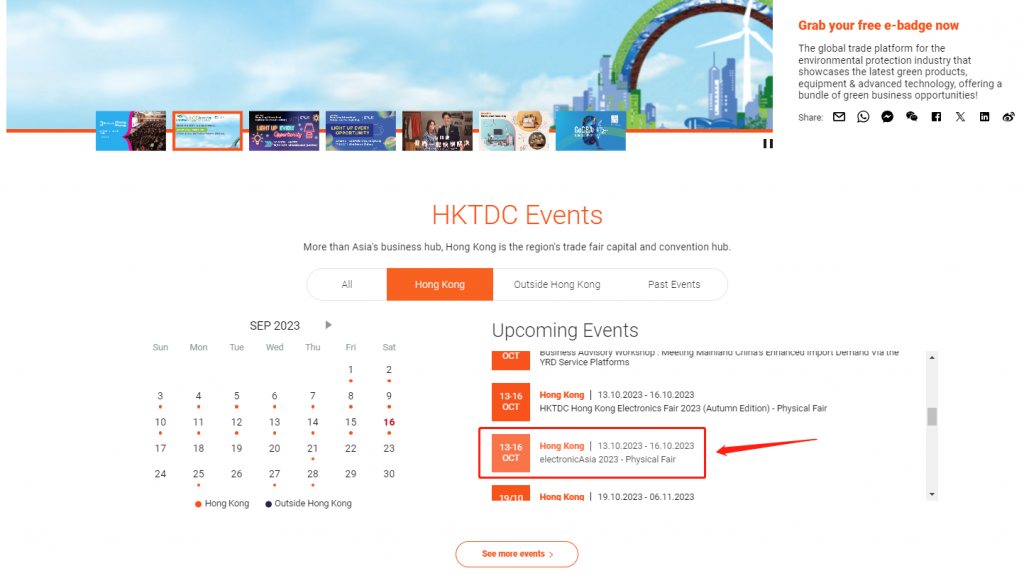Viewport: 1024px width, 578px height.
Task: Open HKTDC Hong Kong Electronics Fair 2023 event
Action: click(683, 408)
